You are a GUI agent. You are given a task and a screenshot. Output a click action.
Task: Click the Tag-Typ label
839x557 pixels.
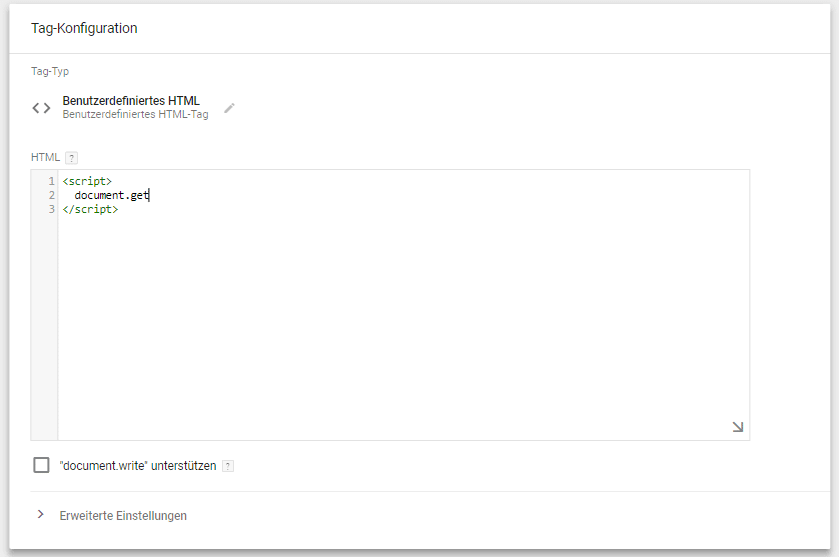click(50, 72)
